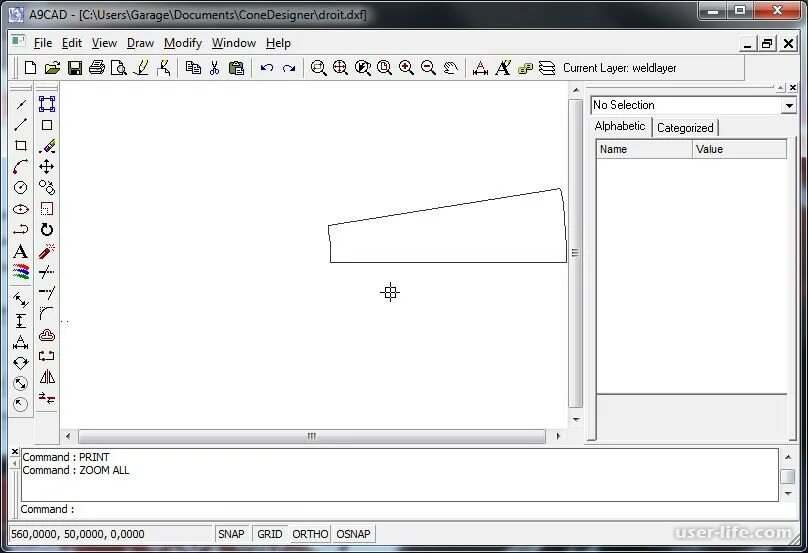Click the horizontal scrollbar thumb of canvas
Screen dimensions: 808x553
tap(312, 437)
